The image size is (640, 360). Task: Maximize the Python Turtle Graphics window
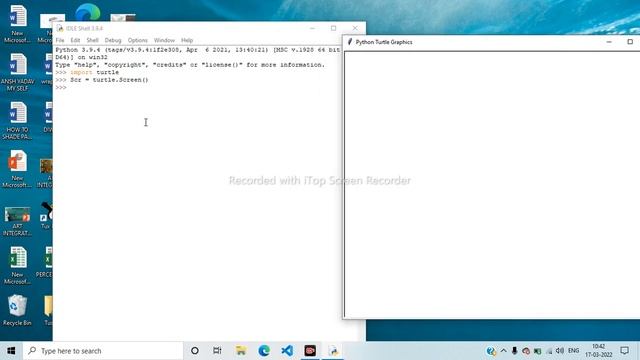[x=630, y=42]
